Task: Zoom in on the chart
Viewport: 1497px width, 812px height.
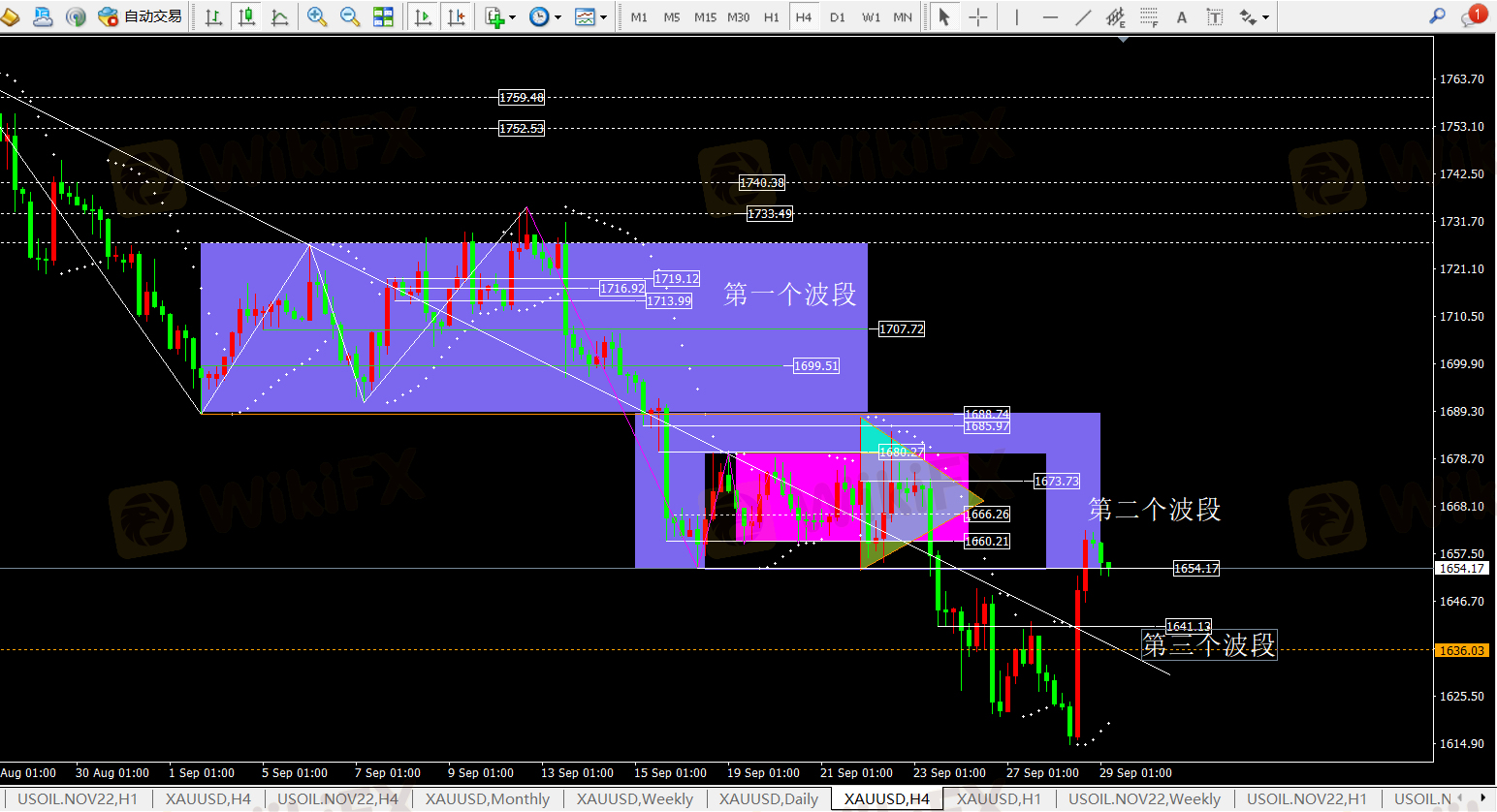Action: (x=317, y=16)
